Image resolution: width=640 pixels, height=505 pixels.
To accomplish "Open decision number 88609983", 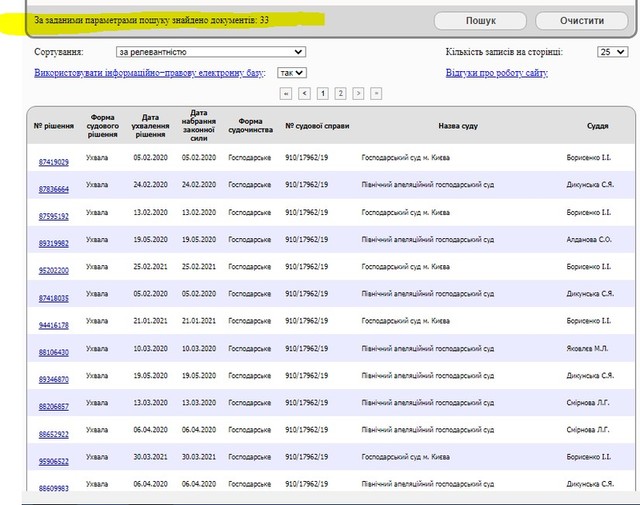I will pyautogui.click(x=53, y=488).
